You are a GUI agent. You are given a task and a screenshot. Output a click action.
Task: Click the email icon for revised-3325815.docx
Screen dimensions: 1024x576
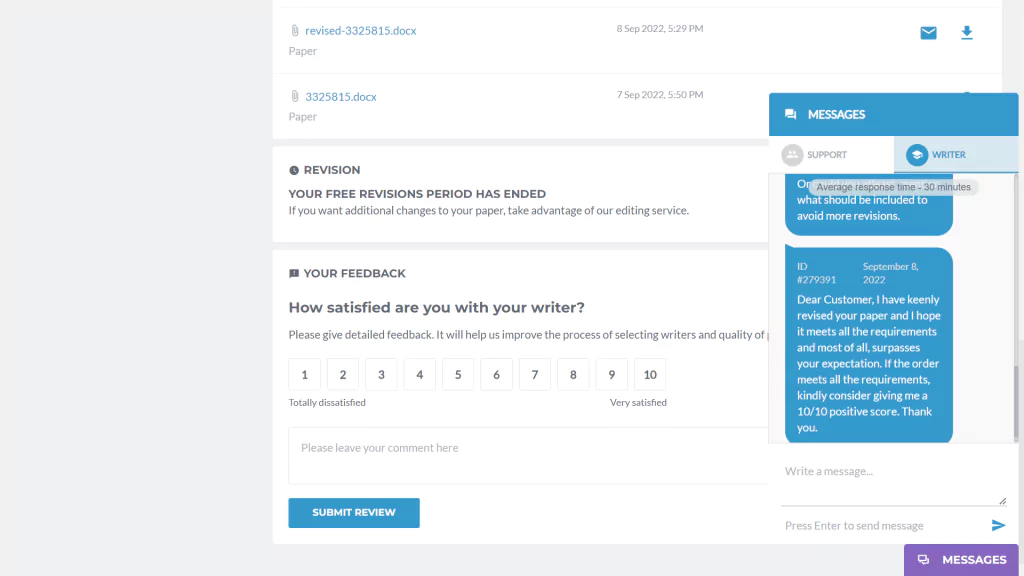click(x=928, y=33)
